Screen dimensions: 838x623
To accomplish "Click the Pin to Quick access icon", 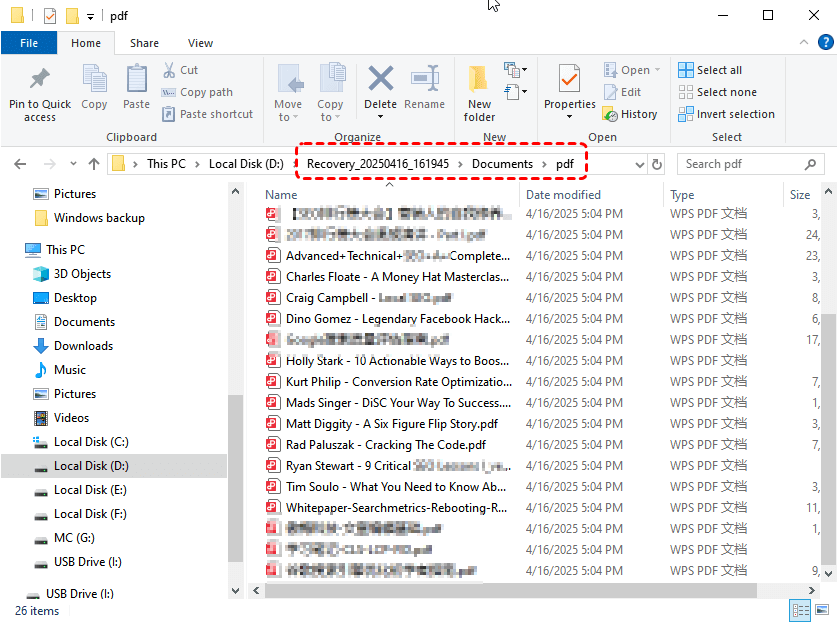I will pyautogui.click(x=40, y=79).
